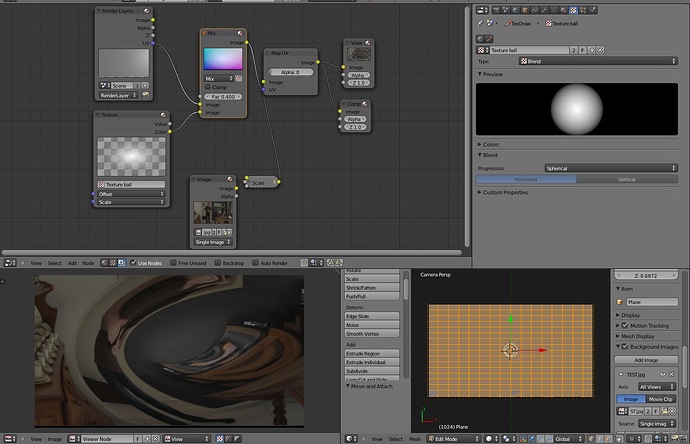690x444 pixels.
Task: Click the Texture ball name field in properties
Action: tap(529, 50)
